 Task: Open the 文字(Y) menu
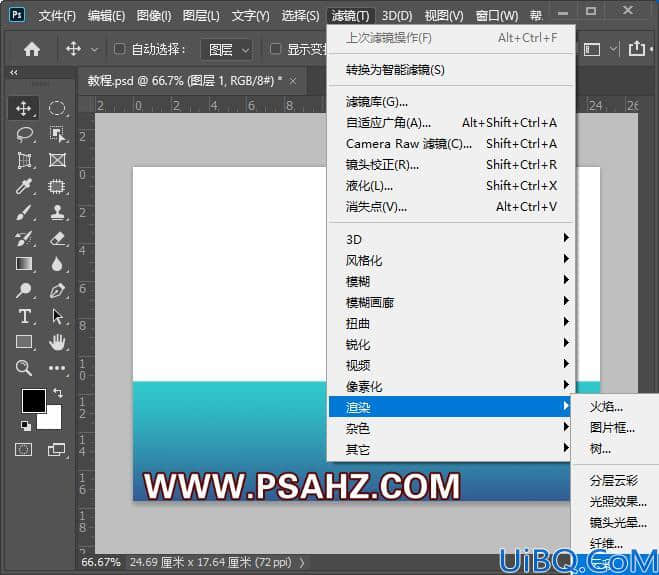click(x=250, y=16)
